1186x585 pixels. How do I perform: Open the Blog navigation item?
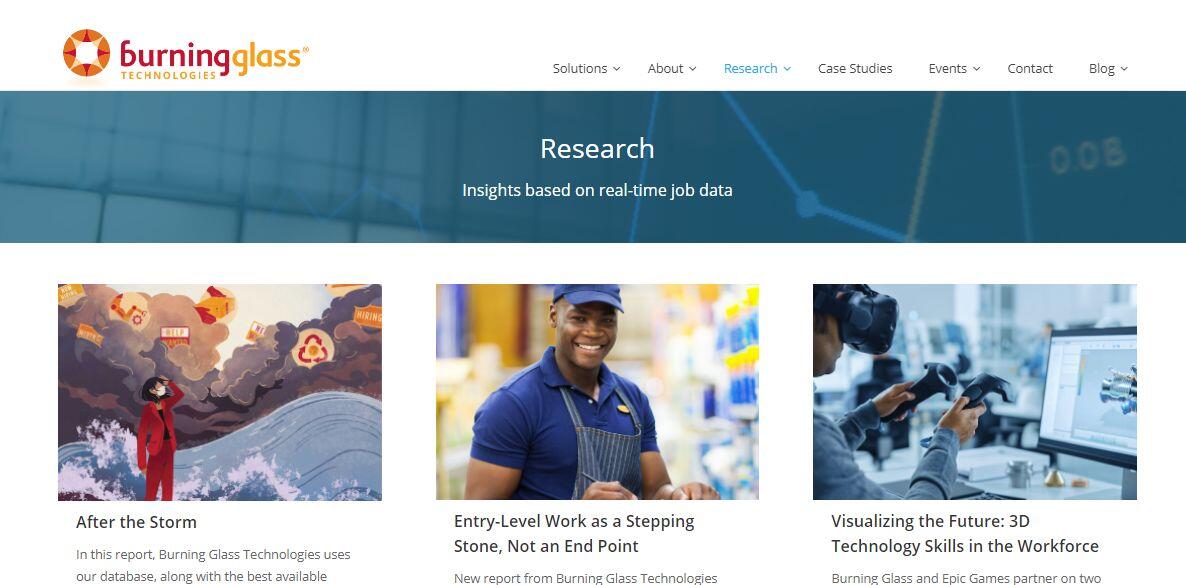tap(1101, 68)
